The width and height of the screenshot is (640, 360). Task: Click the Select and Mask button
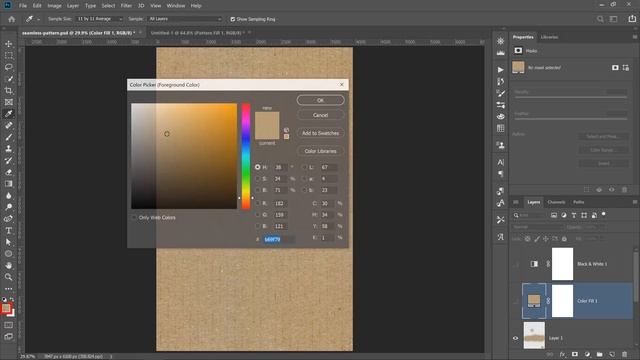click(x=604, y=136)
